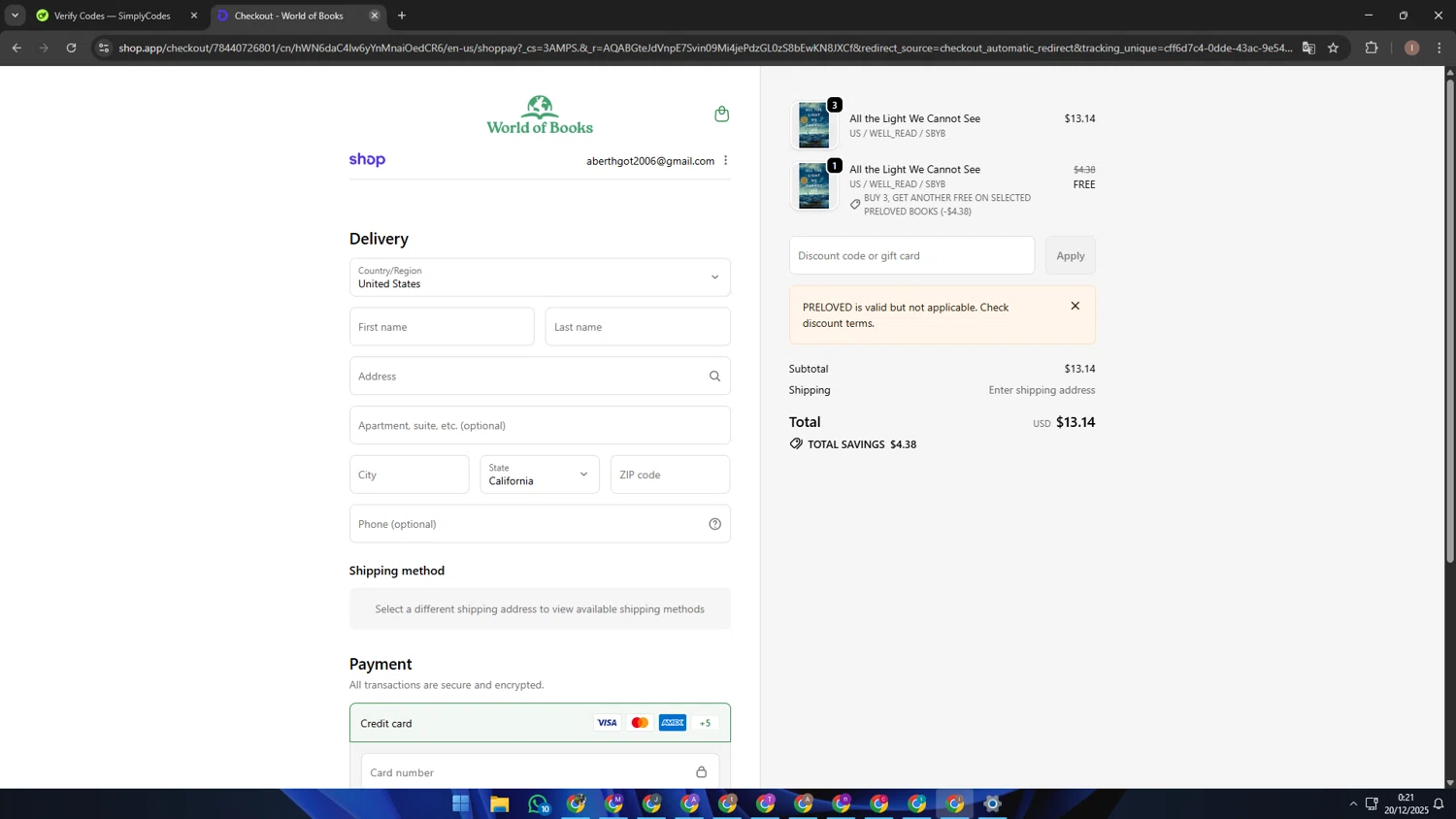Screen dimensions: 1456x819
Task: Click thumbnail of free book quantity 1
Action: pyautogui.click(x=813, y=186)
